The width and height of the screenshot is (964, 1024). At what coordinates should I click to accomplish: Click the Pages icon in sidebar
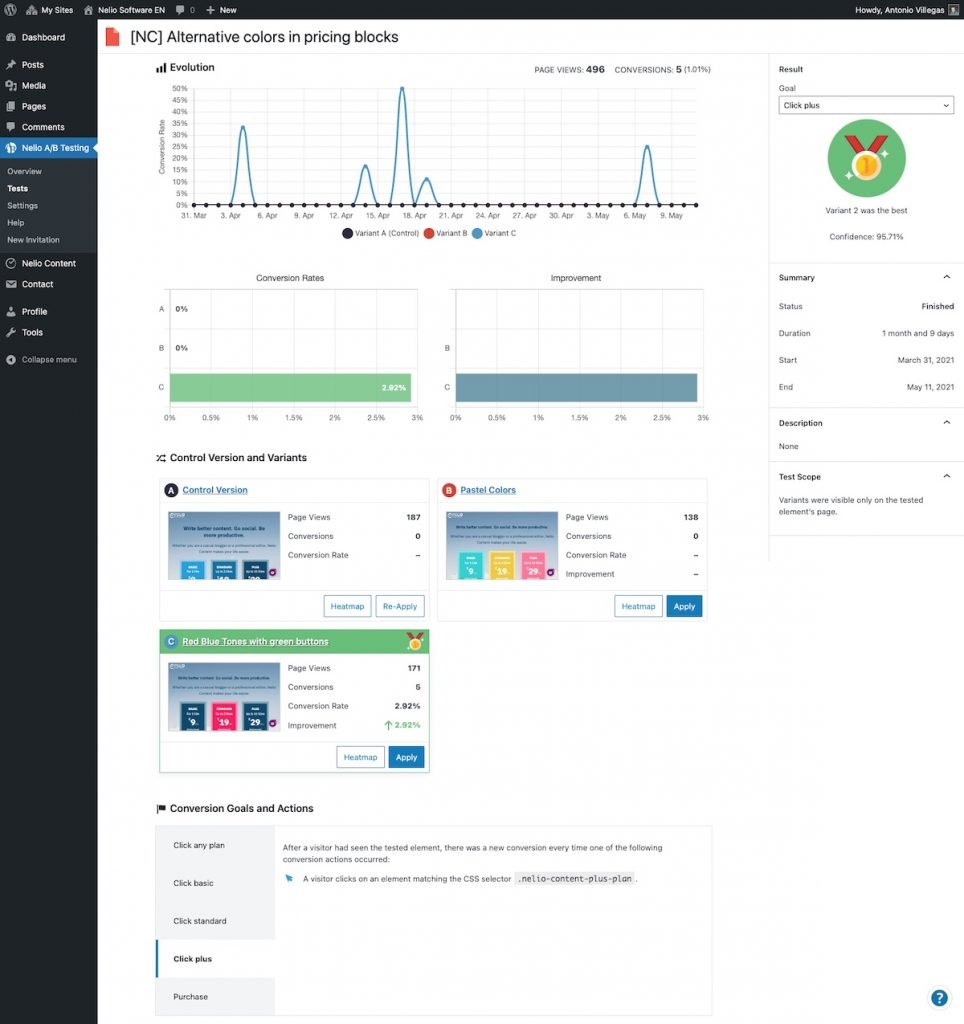click(x=11, y=106)
